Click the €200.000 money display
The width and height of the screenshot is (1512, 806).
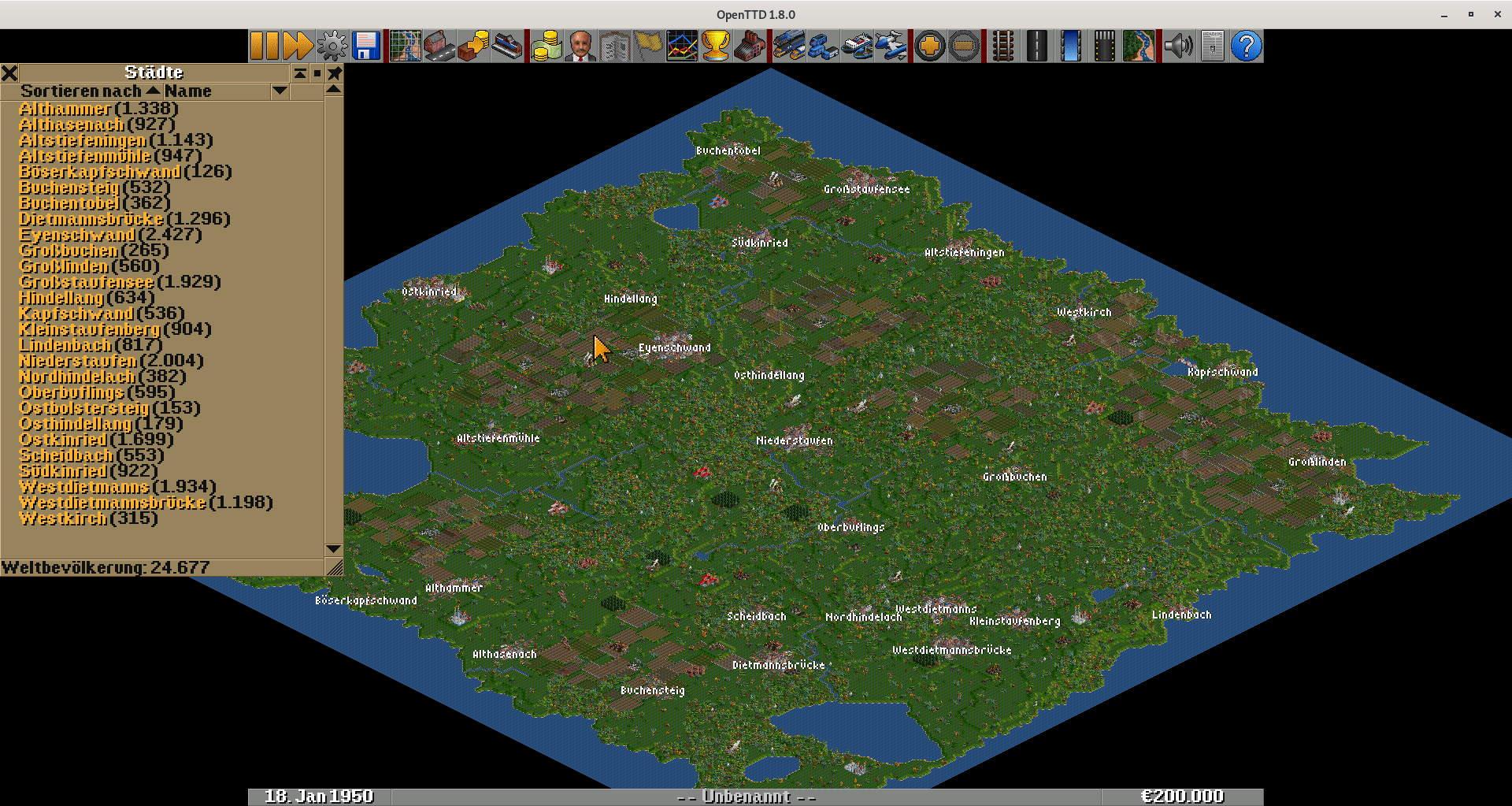(1182, 797)
